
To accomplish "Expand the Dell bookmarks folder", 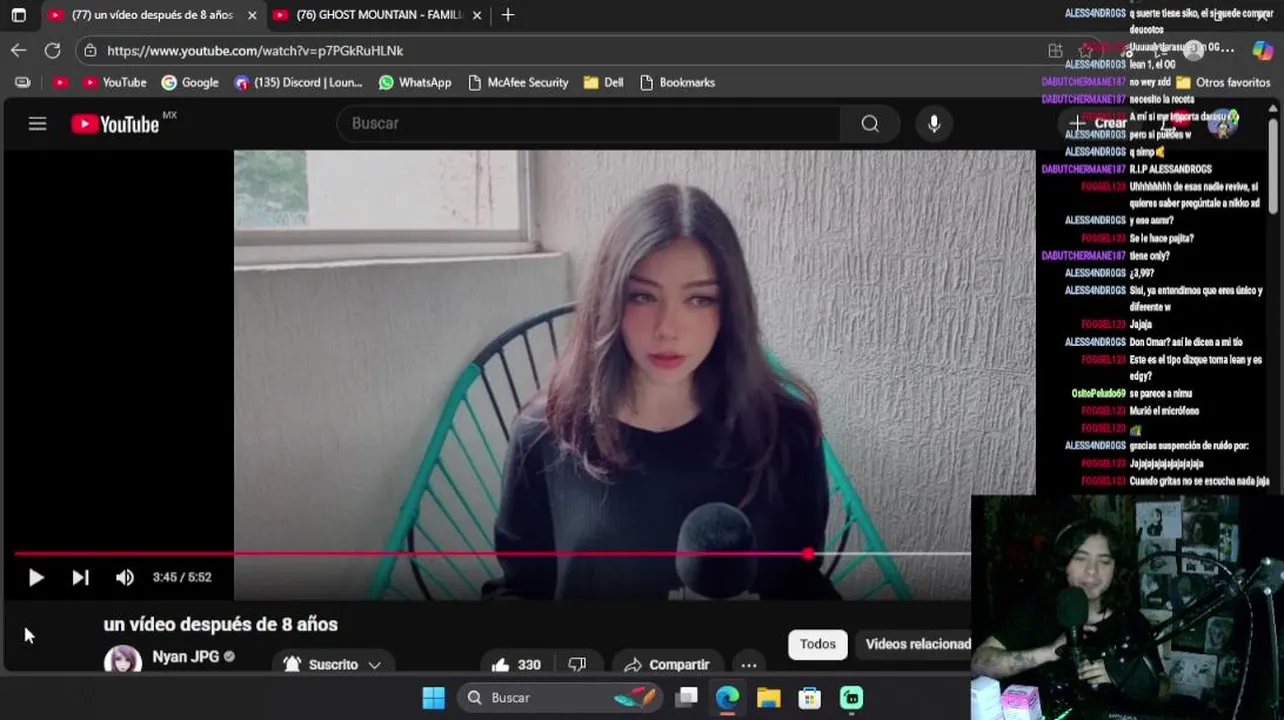I will click(603, 82).
